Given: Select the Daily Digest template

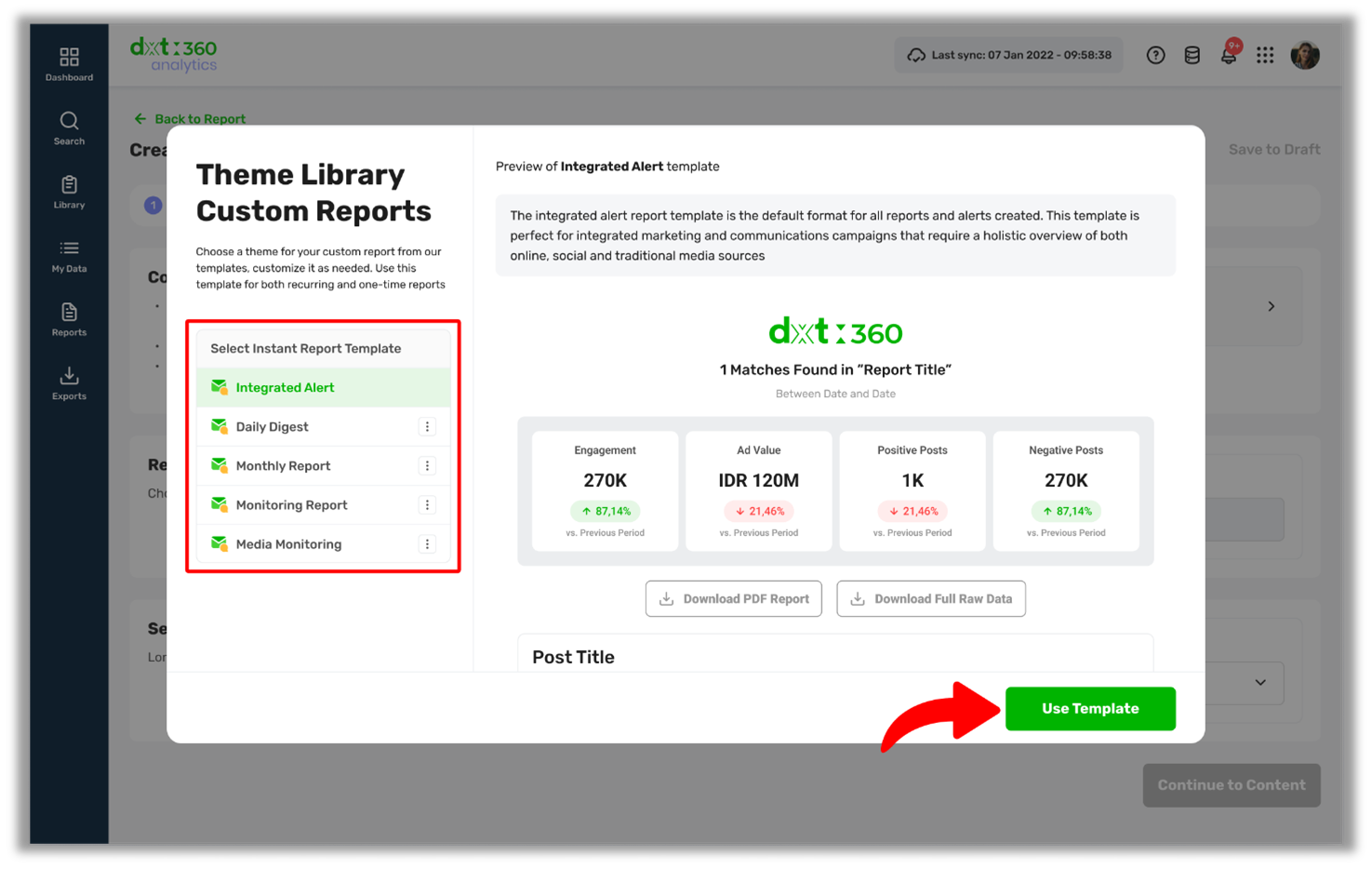Looking at the screenshot, I should coord(324,426).
